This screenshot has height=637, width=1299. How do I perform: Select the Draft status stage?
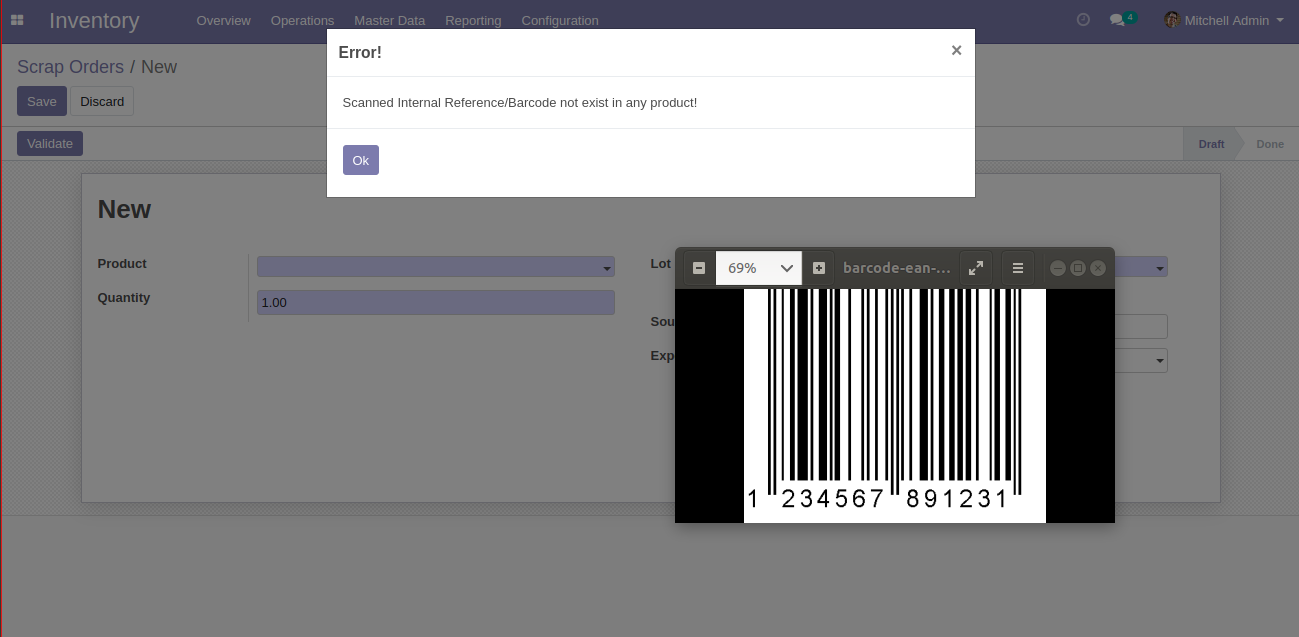[x=1211, y=144]
